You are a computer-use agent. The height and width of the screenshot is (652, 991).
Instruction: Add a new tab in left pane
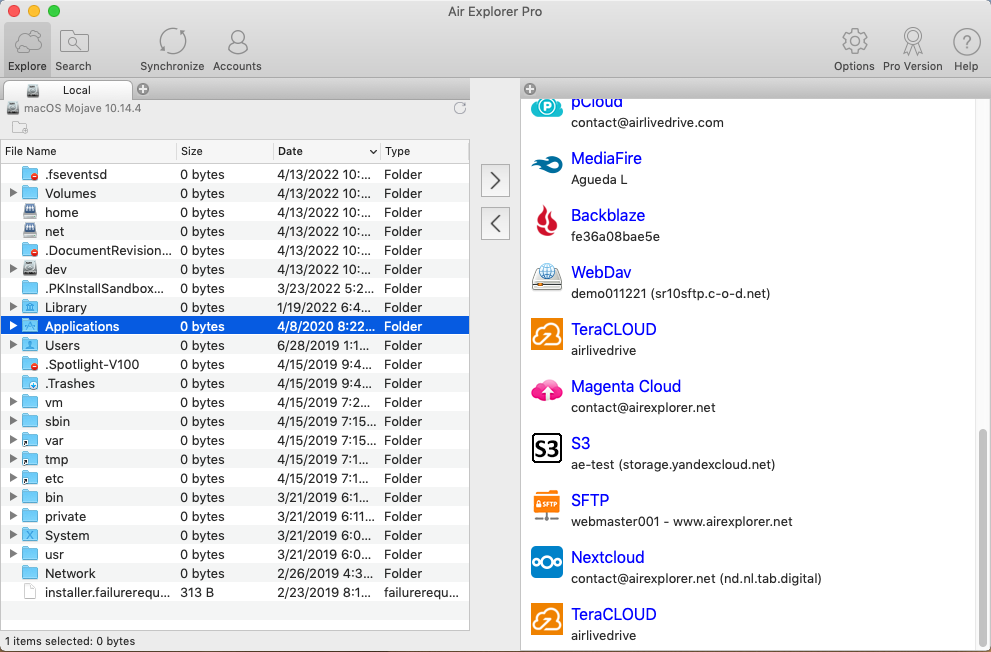click(x=143, y=89)
